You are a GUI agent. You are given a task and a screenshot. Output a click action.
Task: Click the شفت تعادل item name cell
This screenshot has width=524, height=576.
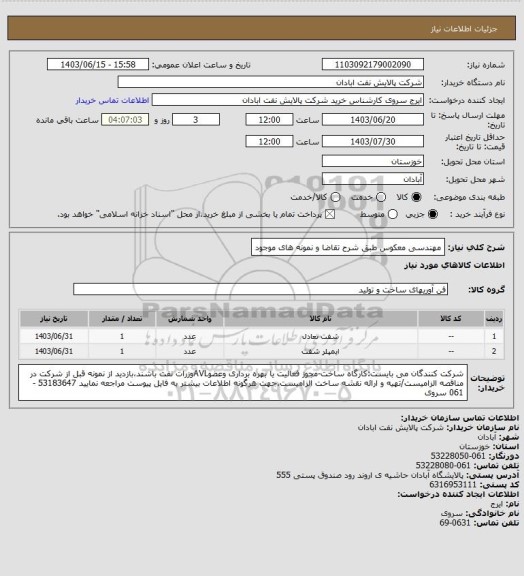(320, 336)
